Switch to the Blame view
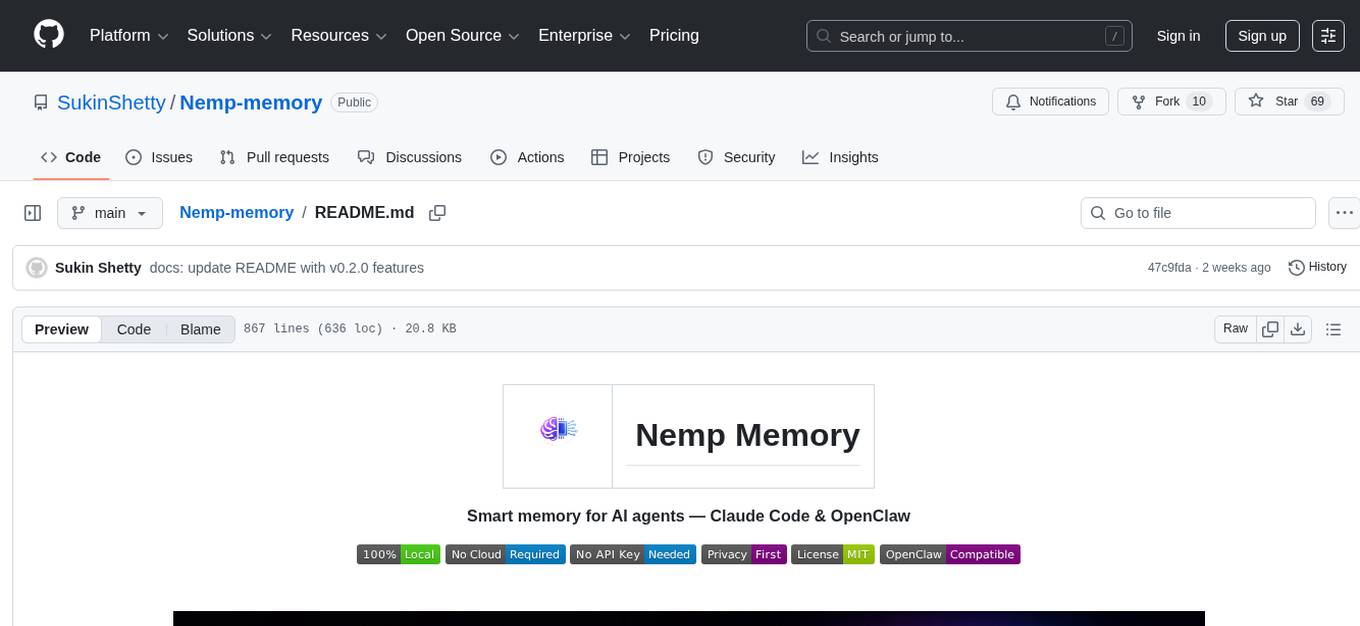Image resolution: width=1360 pixels, height=626 pixels. 200,329
